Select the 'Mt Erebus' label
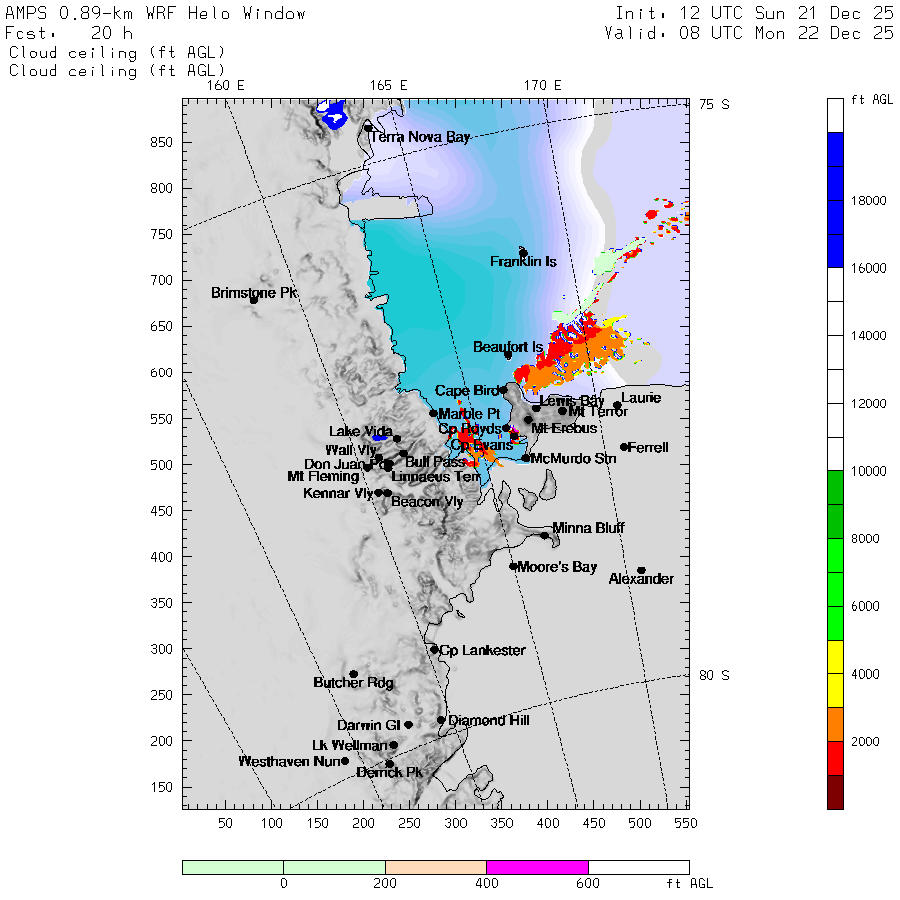Screen dimensions: 900x900 click(564, 428)
